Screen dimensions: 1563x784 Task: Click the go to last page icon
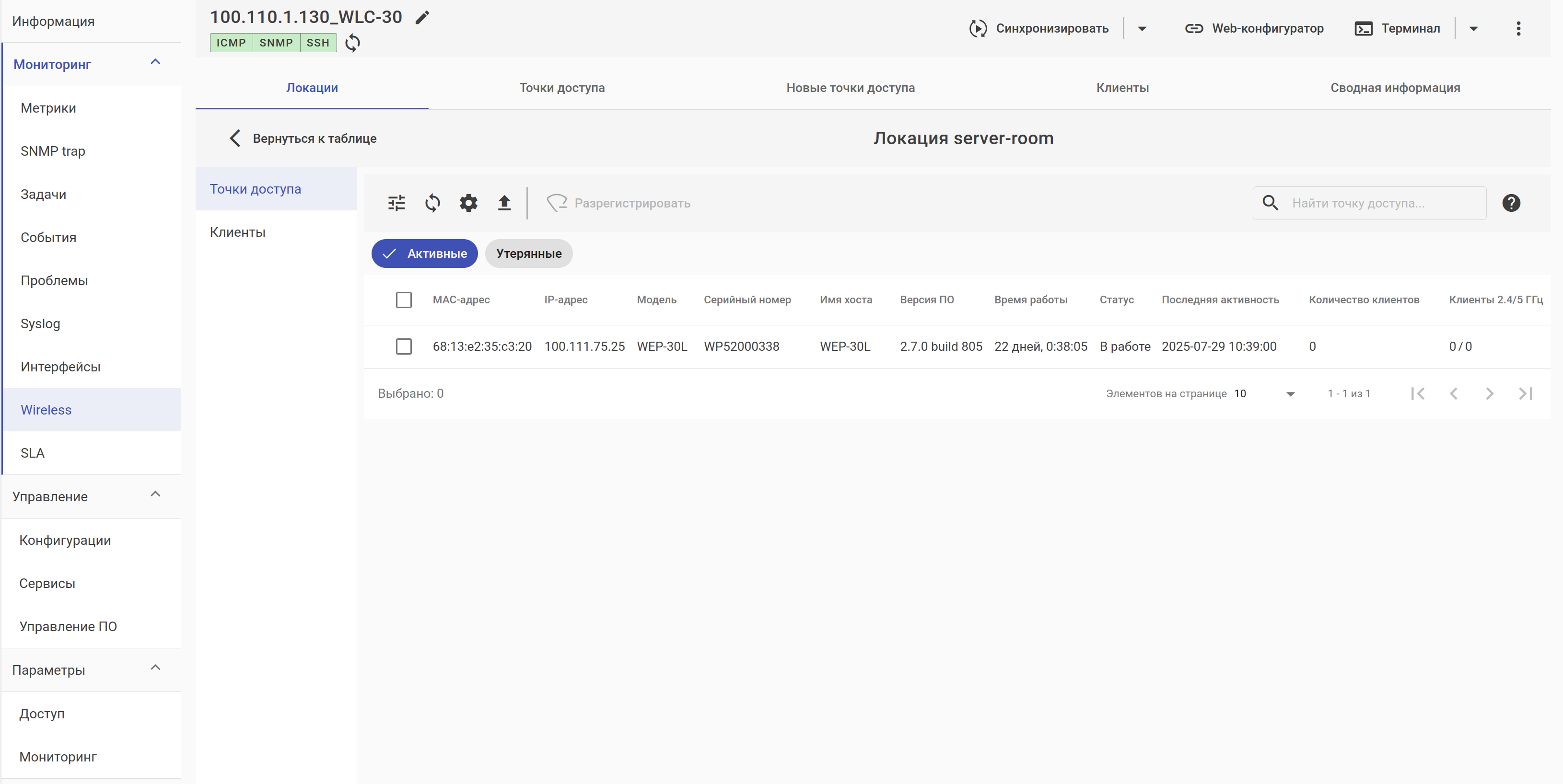tap(1526, 393)
